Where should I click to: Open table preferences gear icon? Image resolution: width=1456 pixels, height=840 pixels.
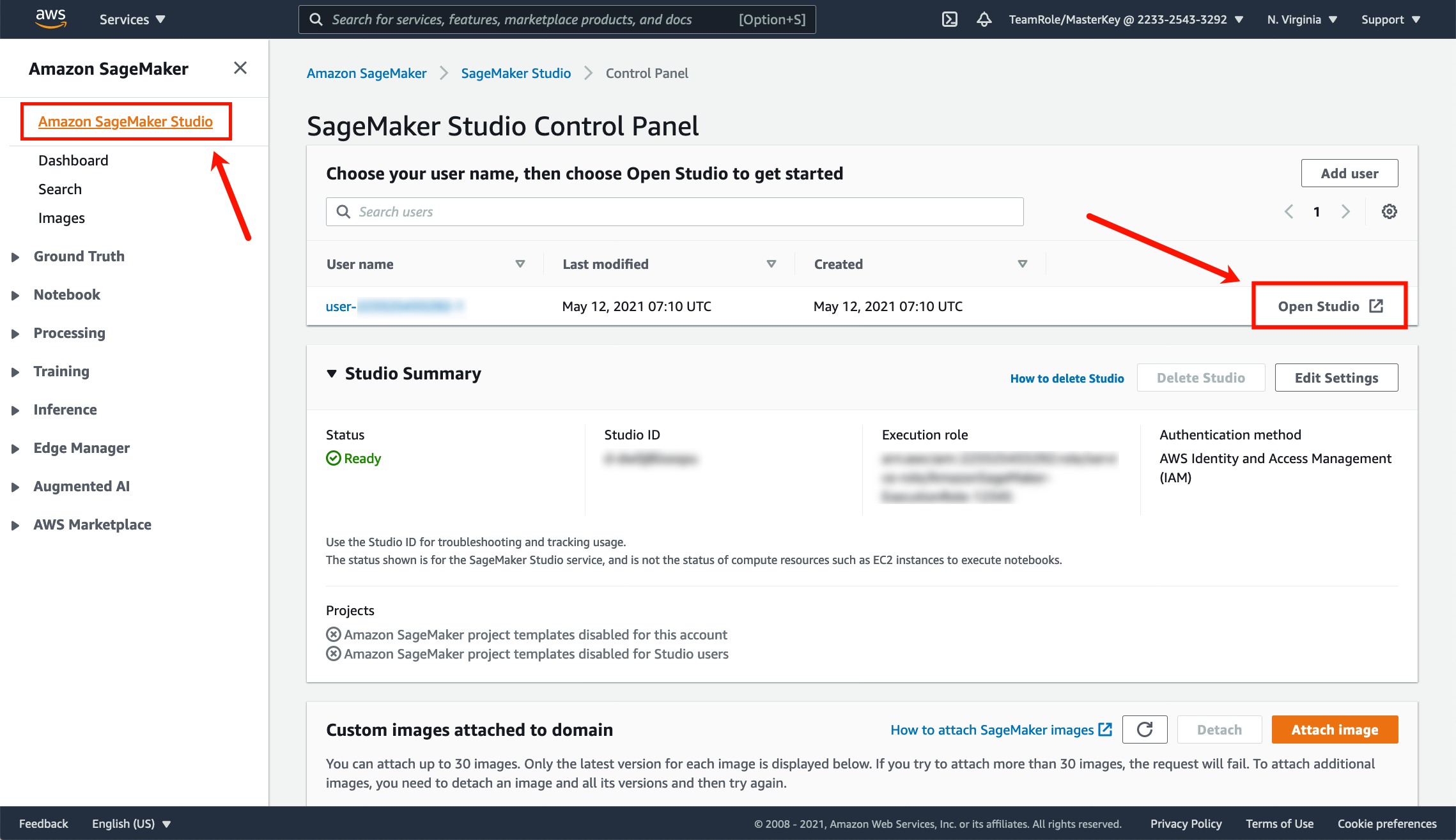(x=1389, y=211)
